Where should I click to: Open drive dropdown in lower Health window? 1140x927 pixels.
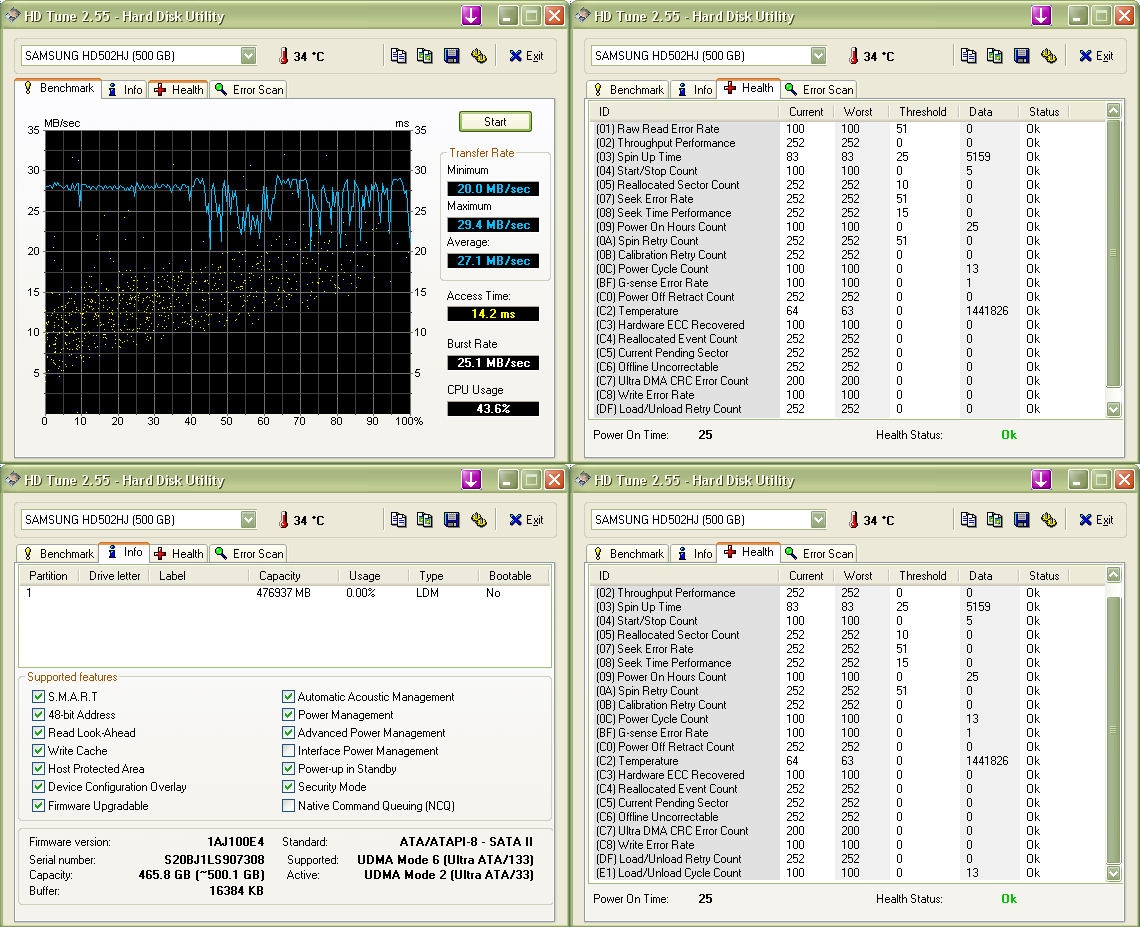819,519
